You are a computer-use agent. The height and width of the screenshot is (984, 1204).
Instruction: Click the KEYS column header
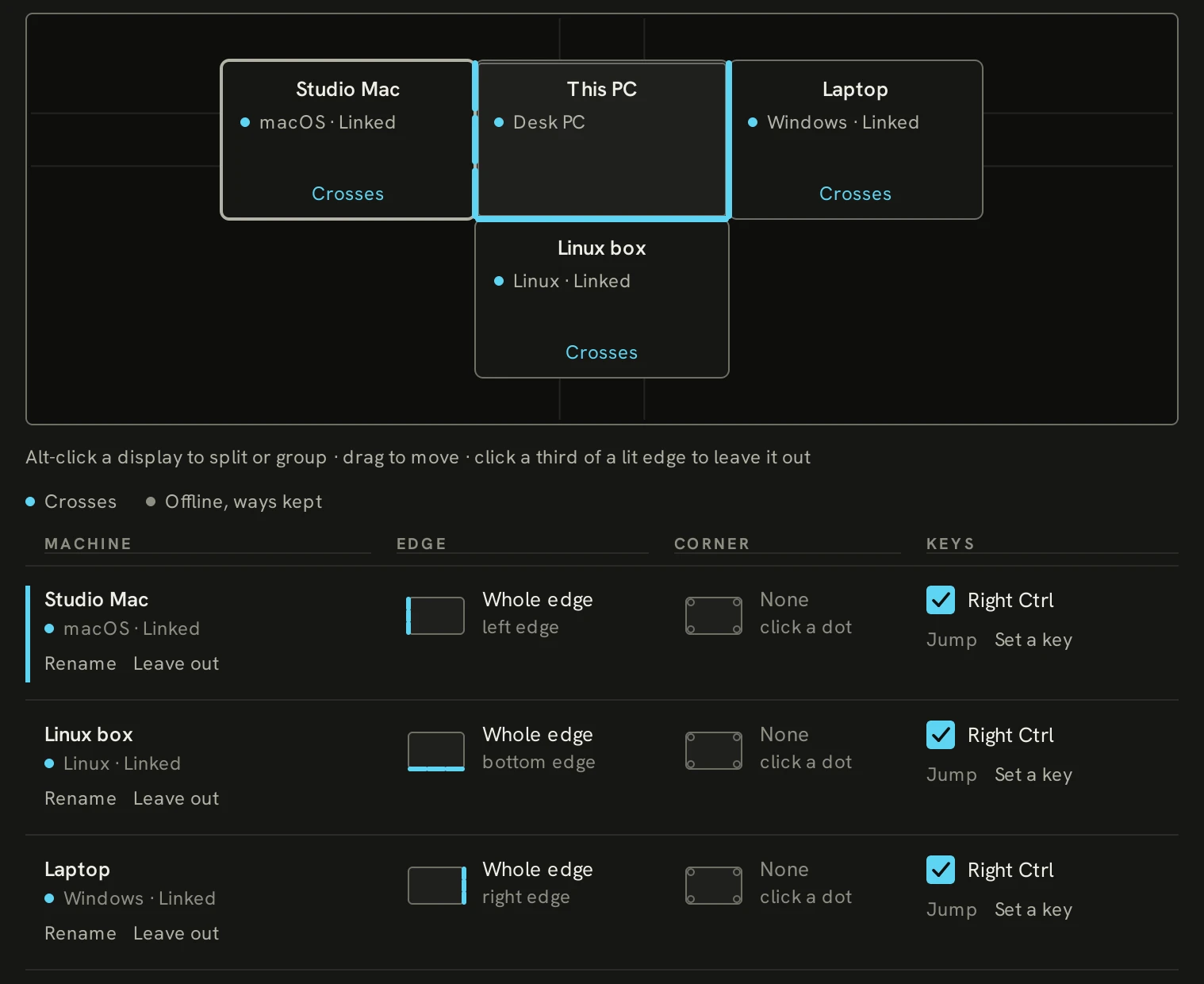(950, 544)
